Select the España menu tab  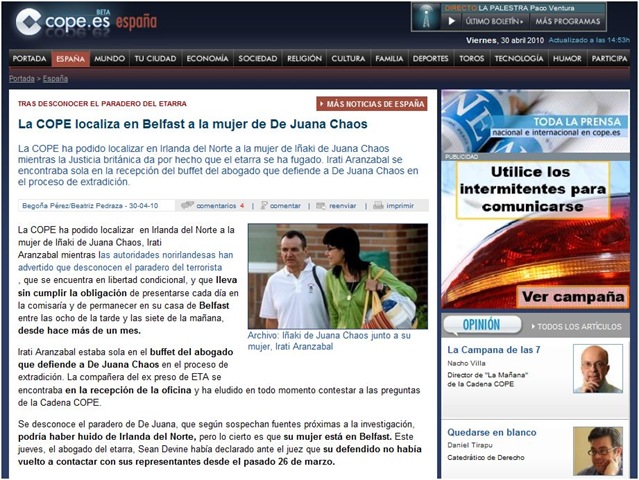71,59
